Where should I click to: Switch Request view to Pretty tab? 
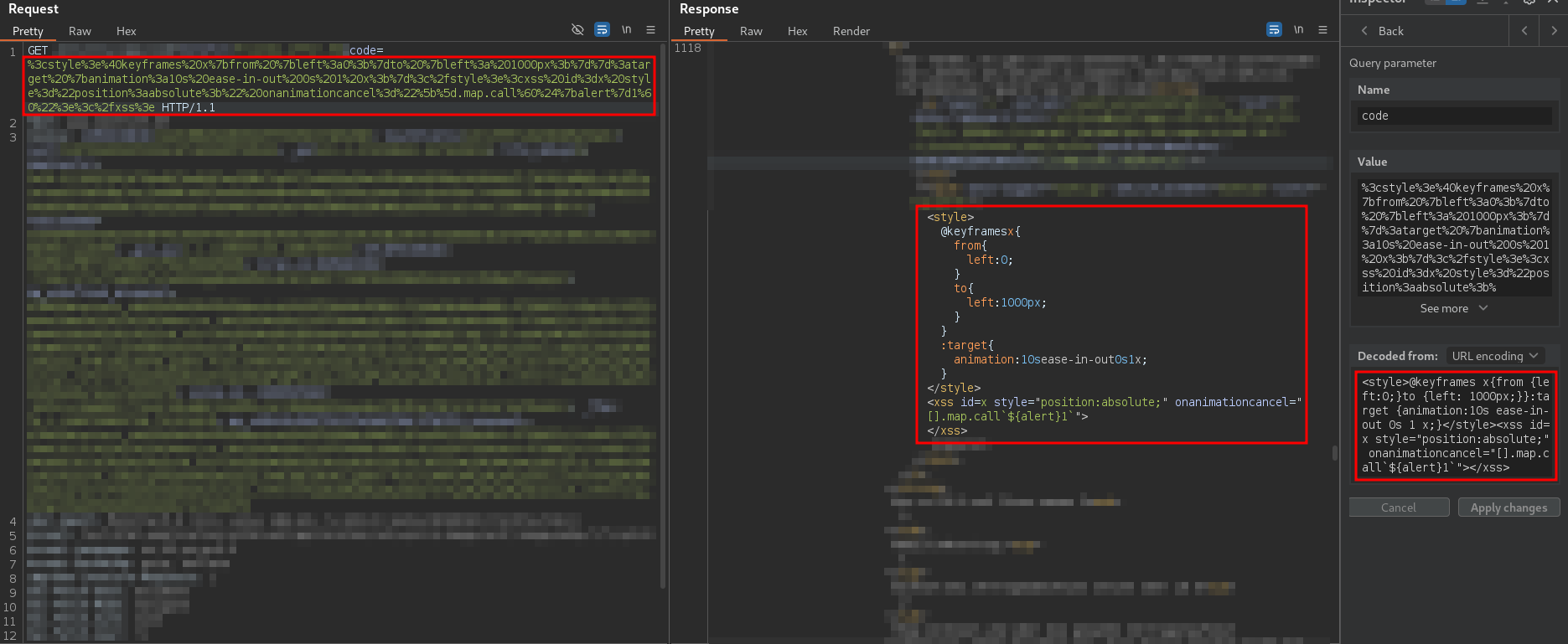point(28,31)
